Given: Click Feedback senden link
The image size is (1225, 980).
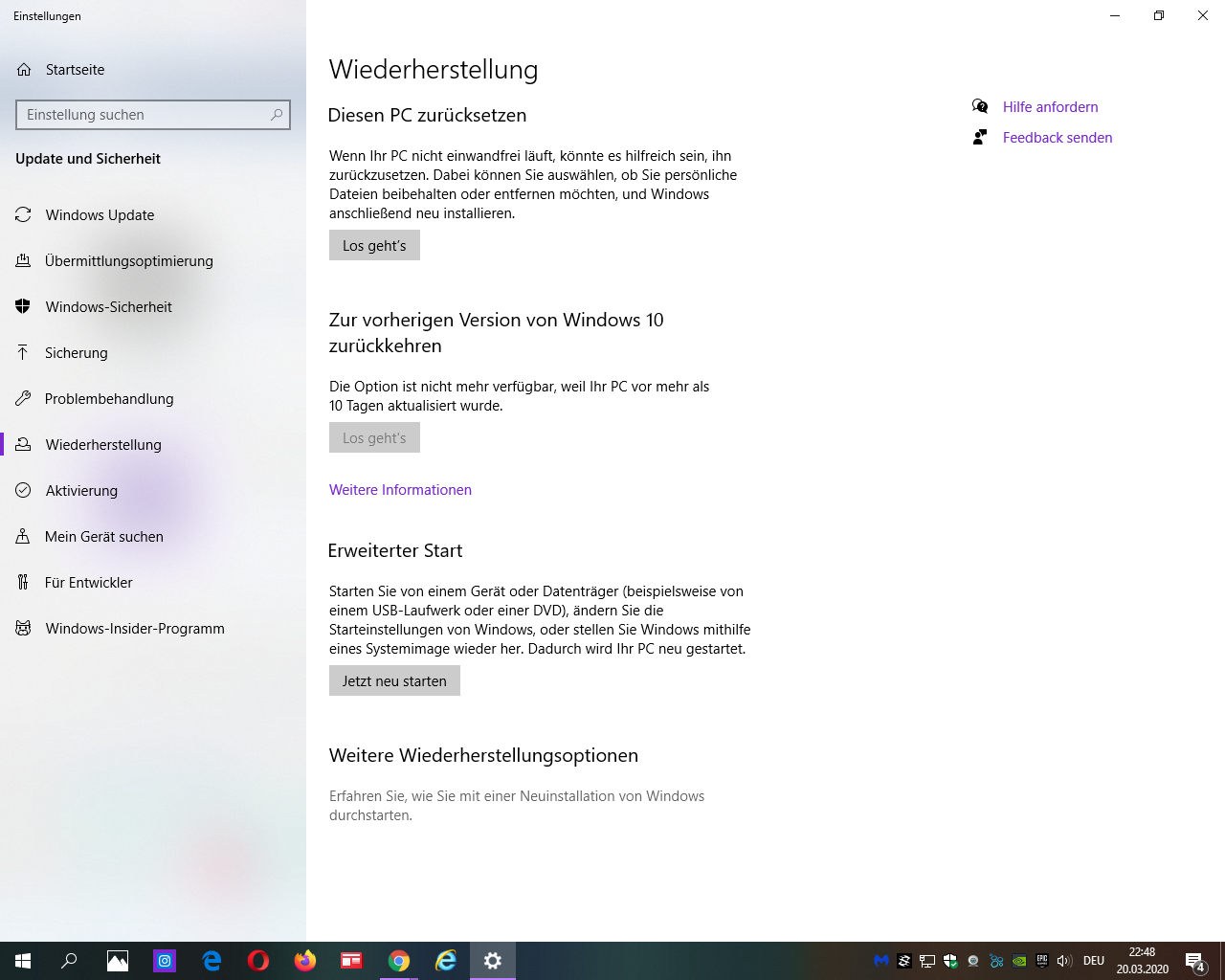Looking at the screenshot, I should click(x=1058, y=138).
